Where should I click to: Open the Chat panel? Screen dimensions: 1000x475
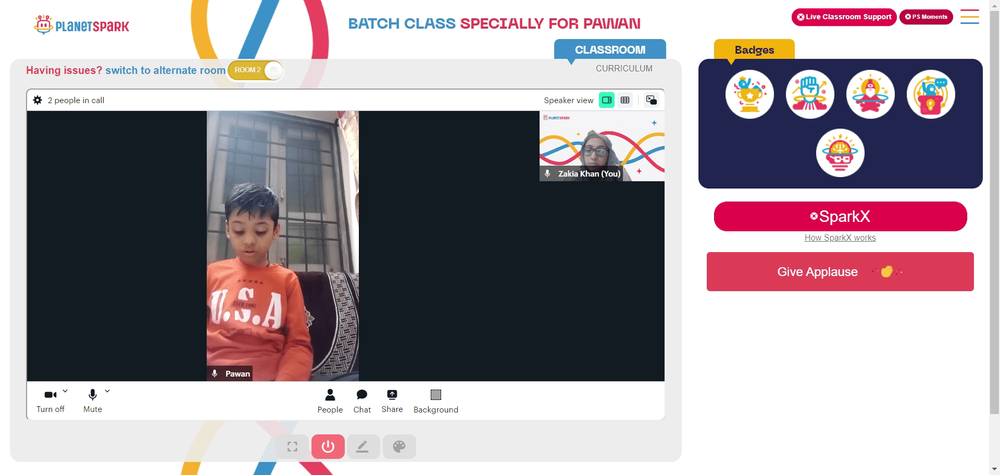point(362,402)
